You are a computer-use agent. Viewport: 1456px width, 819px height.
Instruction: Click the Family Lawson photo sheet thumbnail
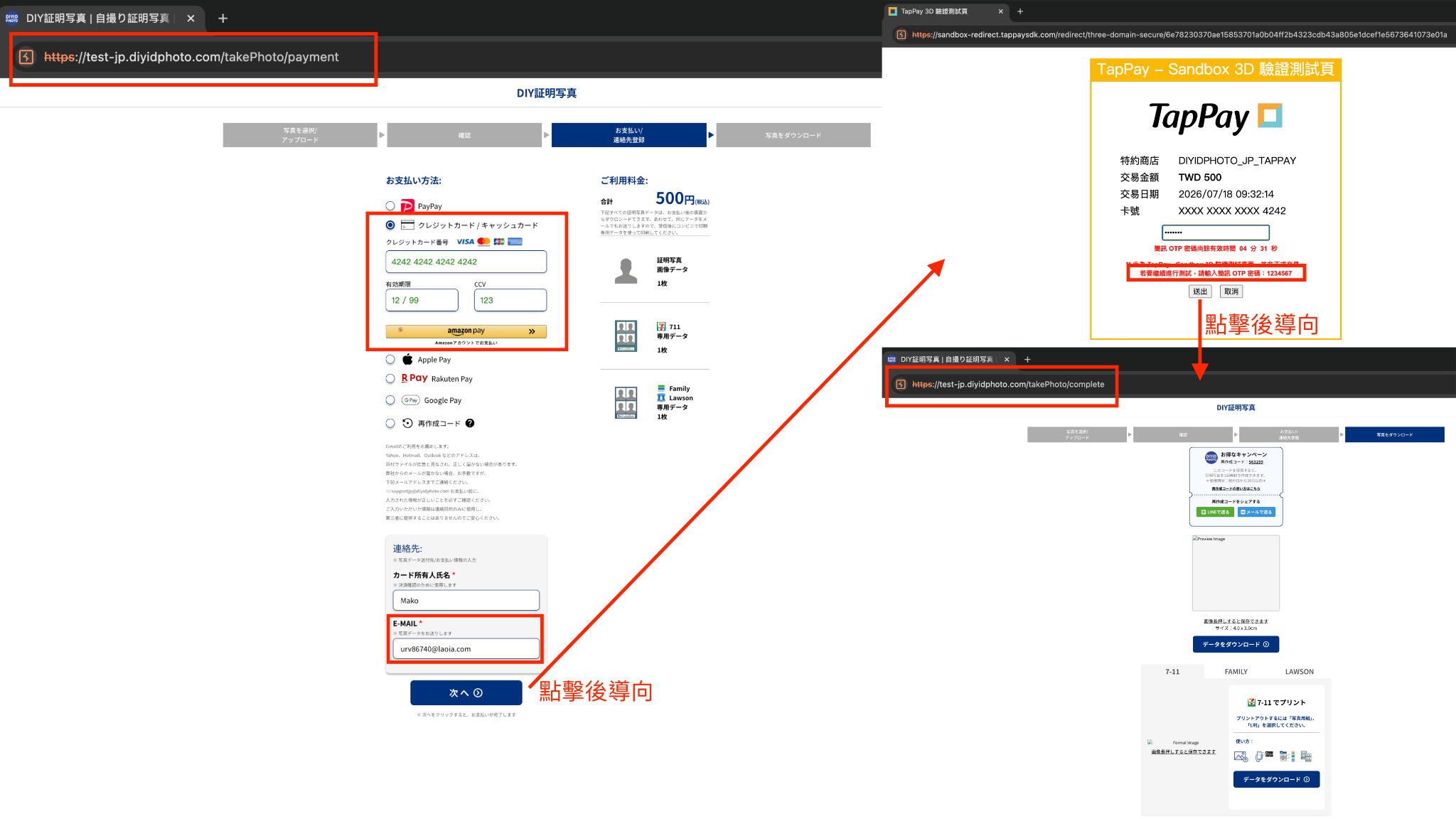[626, 402]
